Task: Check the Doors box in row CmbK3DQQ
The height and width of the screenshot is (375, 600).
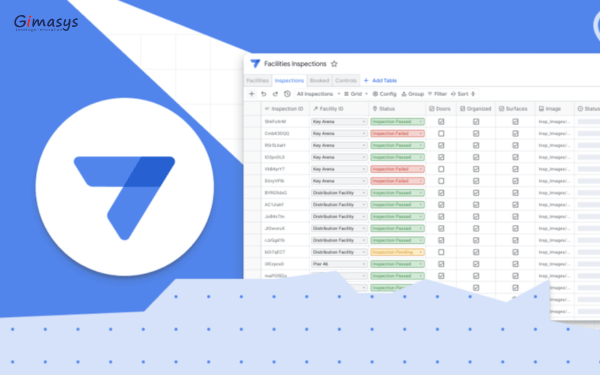Action: (x=441, y=134)
